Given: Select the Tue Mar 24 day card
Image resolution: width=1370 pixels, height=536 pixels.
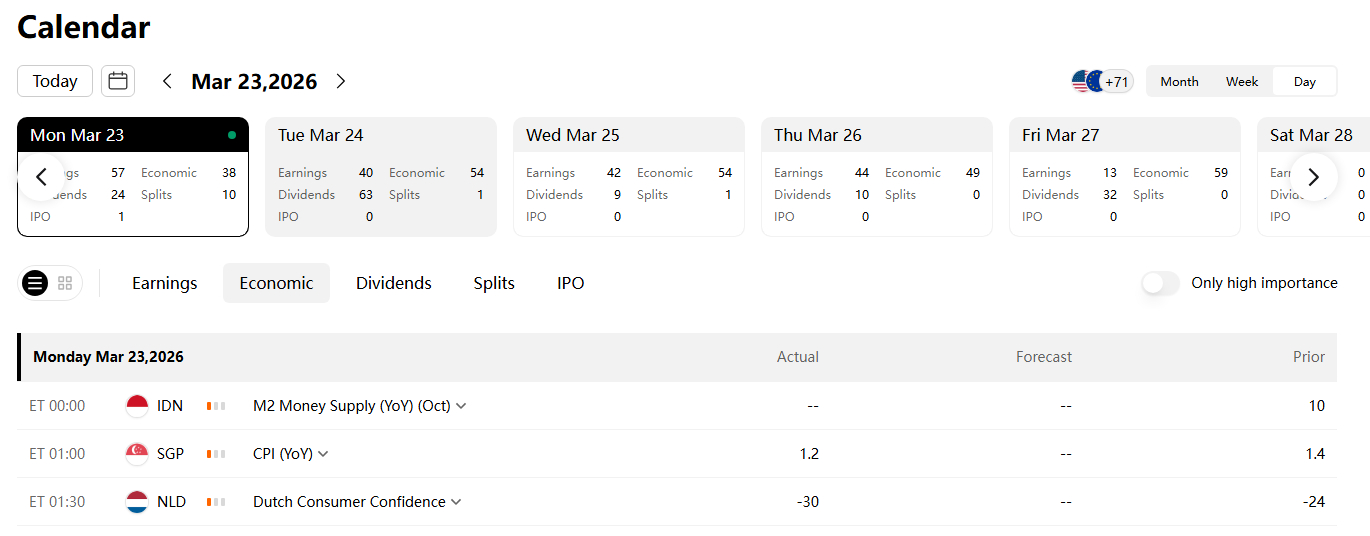Looking at the screenshot, I should tap(380, 177).
